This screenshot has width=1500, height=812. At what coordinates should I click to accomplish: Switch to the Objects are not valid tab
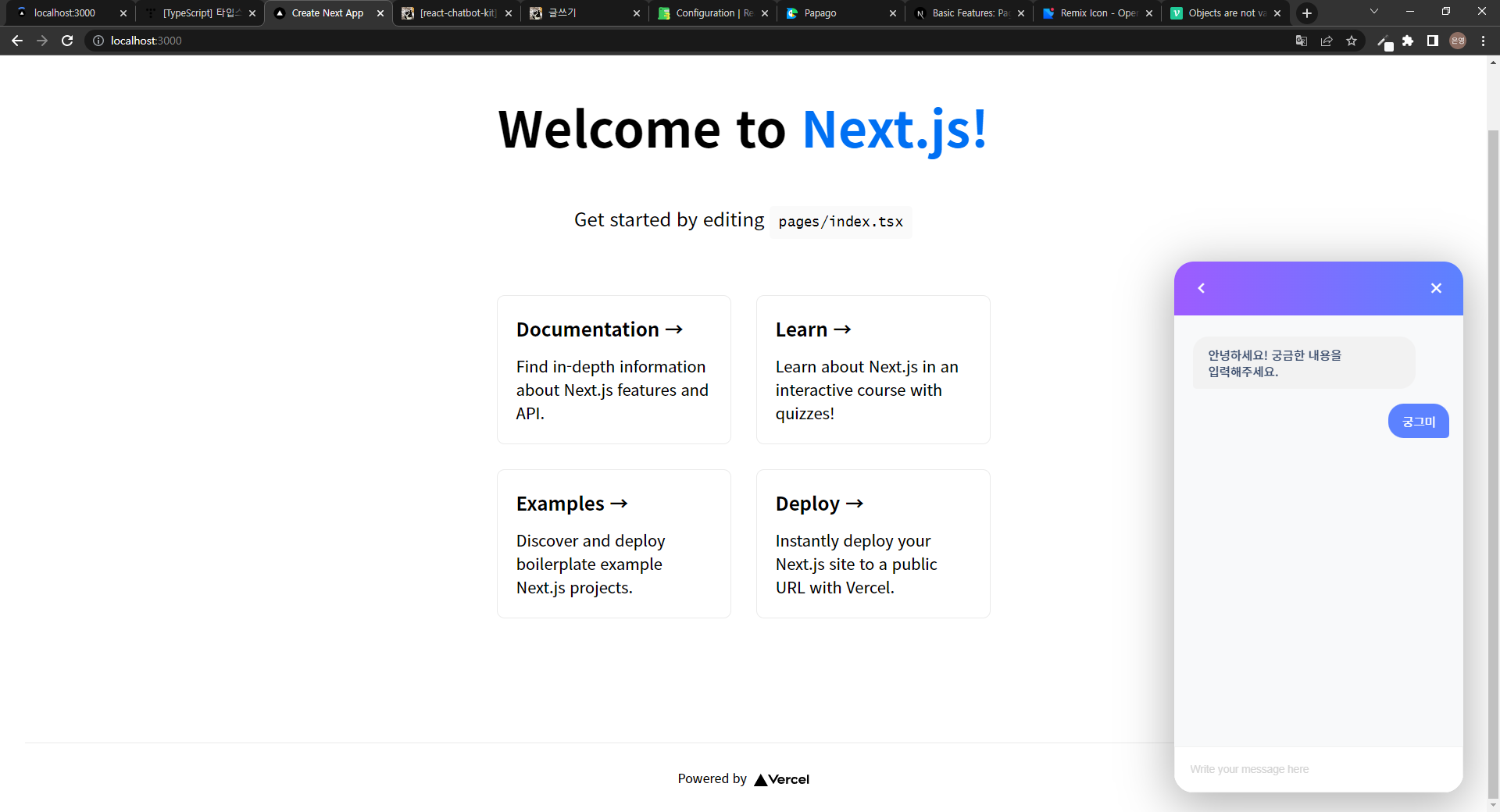tap(1225, 13)
